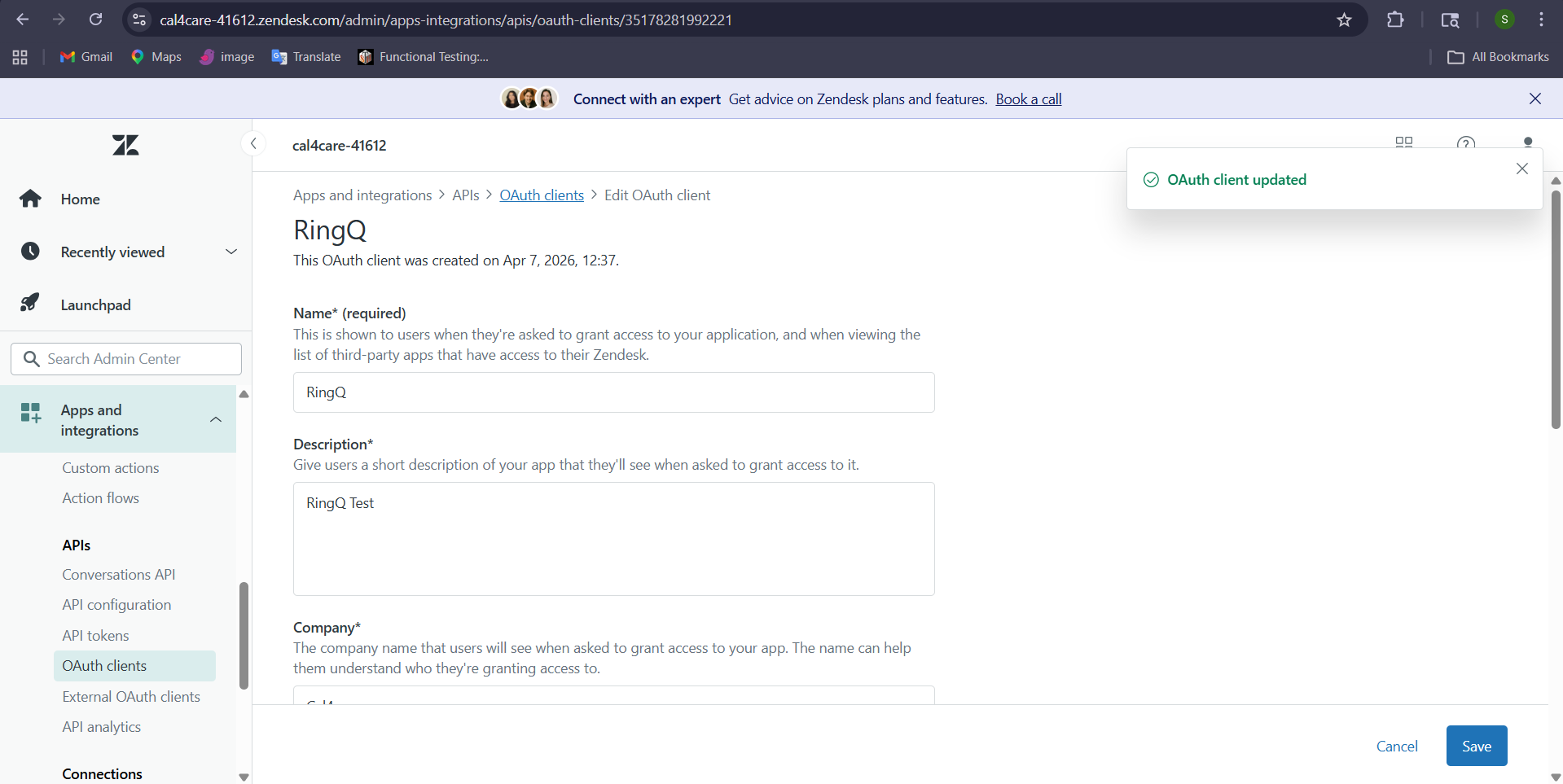Image resolution: width=1563 pixels, height=784 pixels.
Task: Open the help question mark icon
Action: (1466, 143)
